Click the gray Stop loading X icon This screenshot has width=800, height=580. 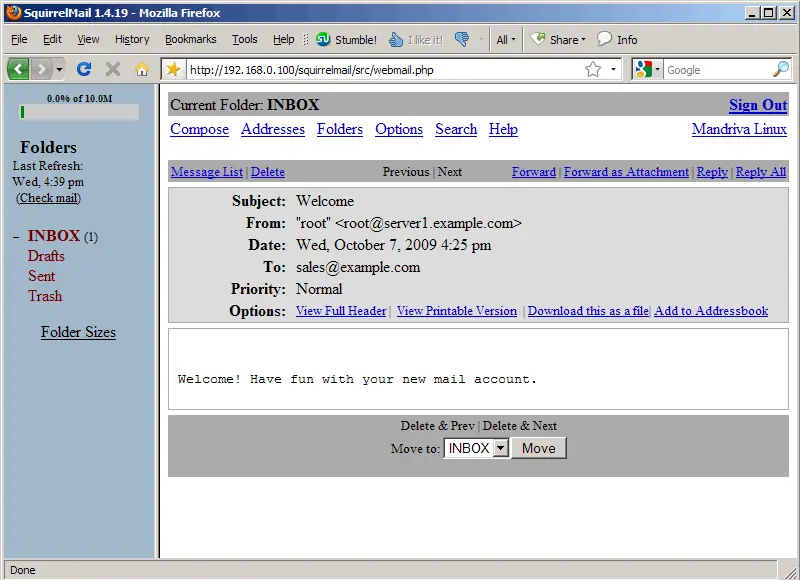[113, 69]
